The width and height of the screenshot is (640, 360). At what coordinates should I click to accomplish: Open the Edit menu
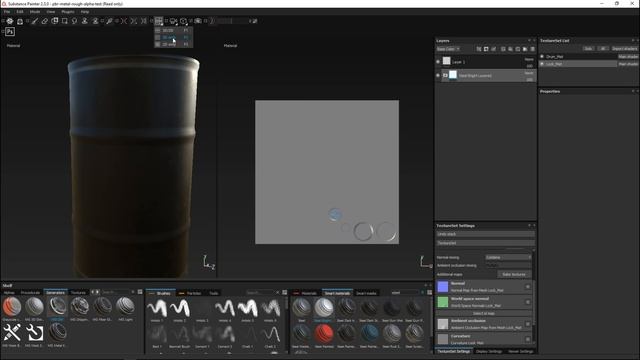[x=20, y=12]
